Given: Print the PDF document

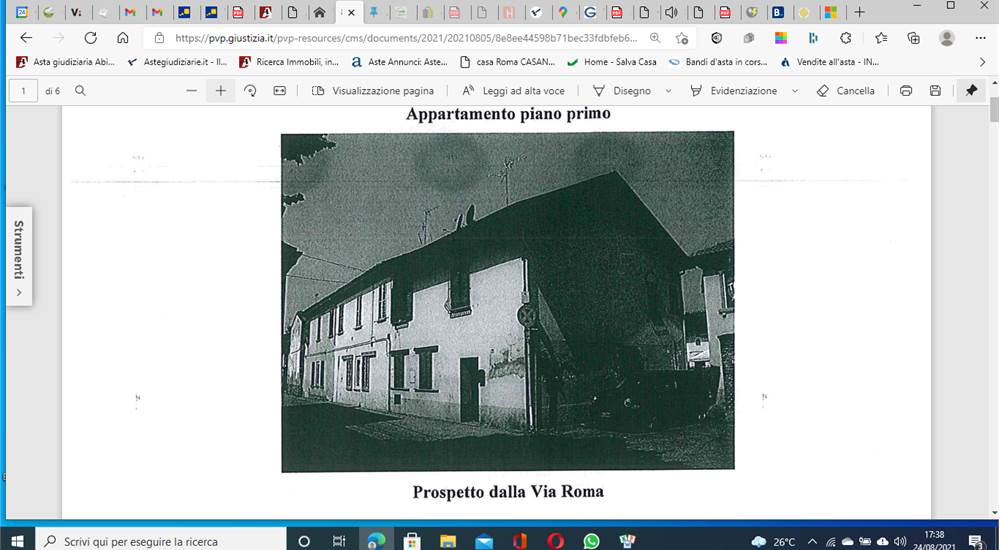Looking at the screenshot, I should tap(906, 91).
